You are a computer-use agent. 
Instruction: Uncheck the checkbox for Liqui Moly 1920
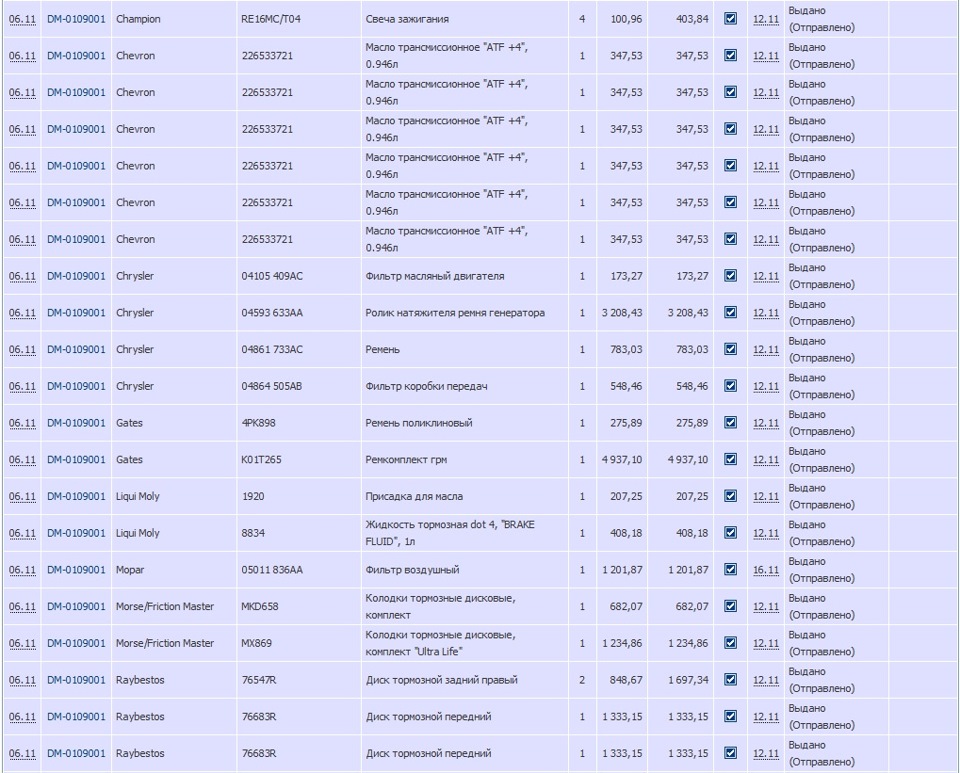(x=730, y=496)
